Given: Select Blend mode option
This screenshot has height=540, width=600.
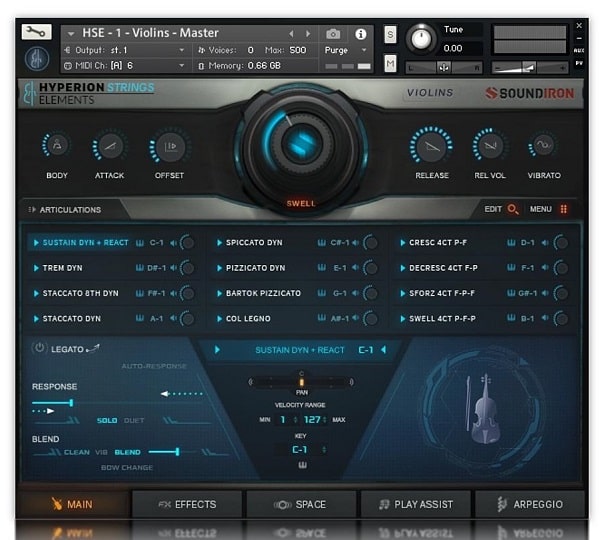Looking at the screenshot, I should (127, 452).
